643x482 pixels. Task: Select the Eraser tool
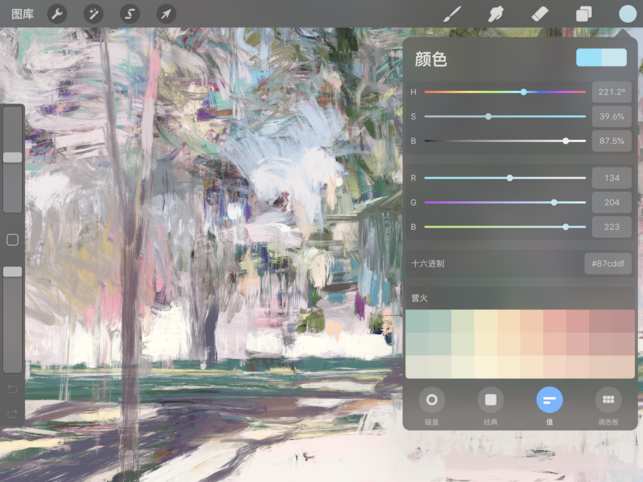[540, 14]
